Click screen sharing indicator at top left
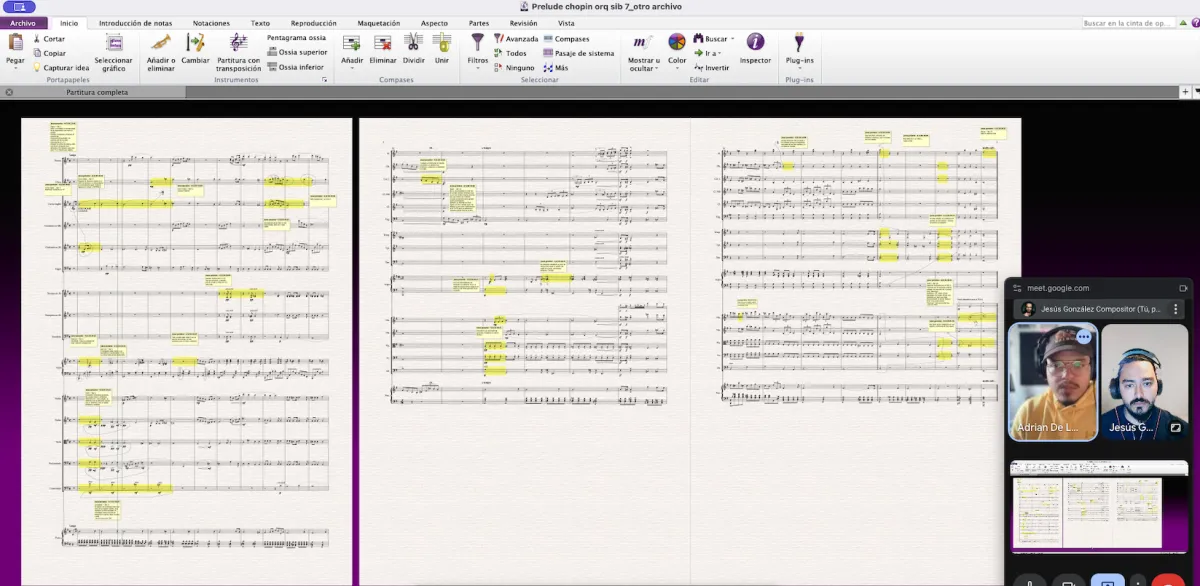Image resolution: width=1200 pixels, height=586 pixels. (18, 7)
